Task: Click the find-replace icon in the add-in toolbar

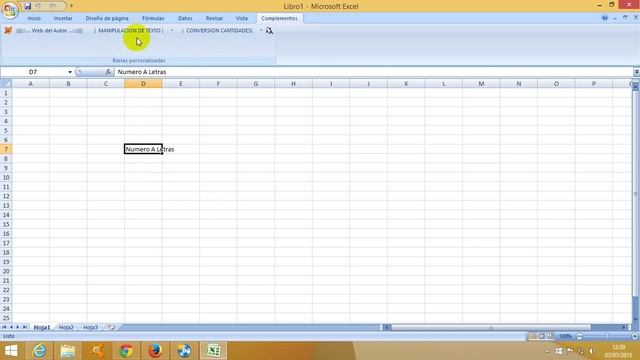Action: coord(269,31)
